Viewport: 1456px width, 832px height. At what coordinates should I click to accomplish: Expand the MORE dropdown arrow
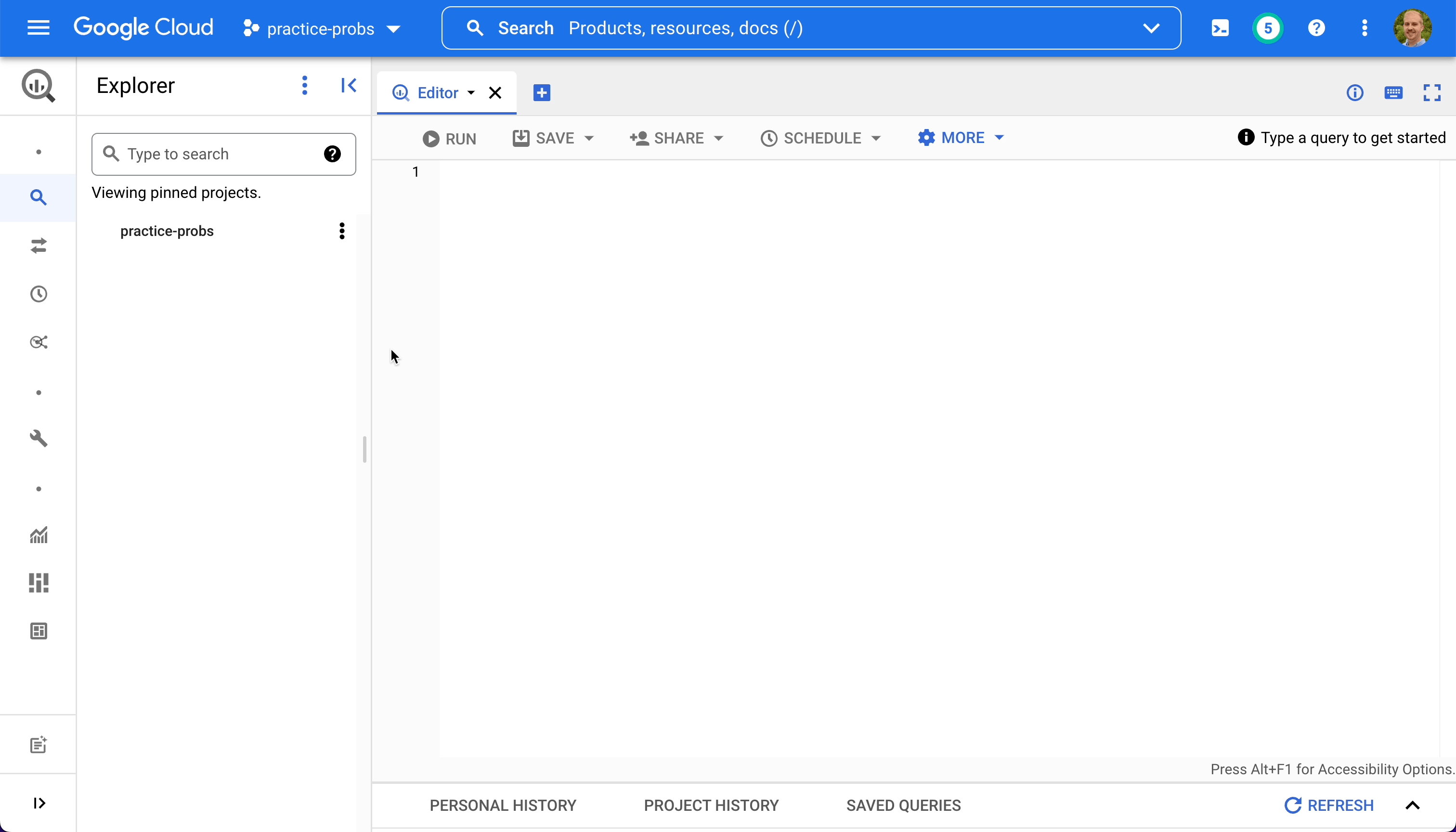1000,138
